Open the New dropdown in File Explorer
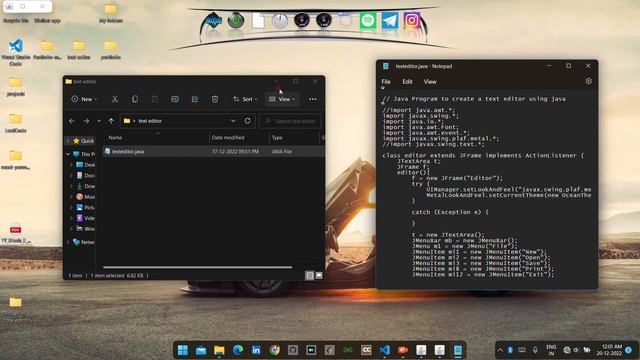The image size is (640, 360). [84, 99]
